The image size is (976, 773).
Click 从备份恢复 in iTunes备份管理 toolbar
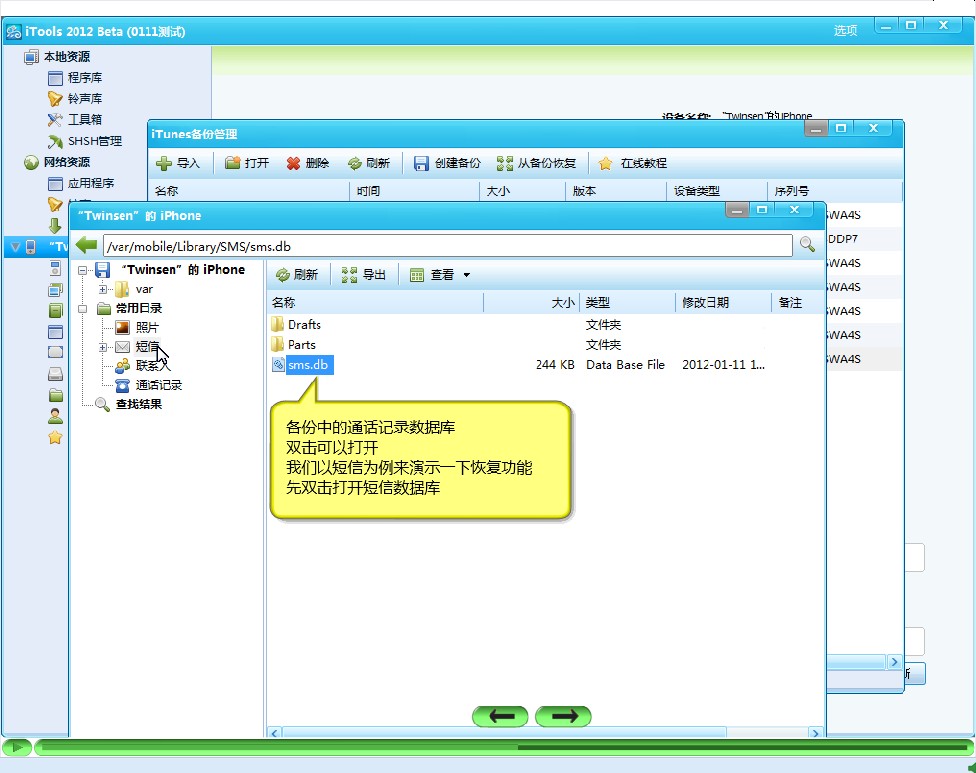click(536, 163)
